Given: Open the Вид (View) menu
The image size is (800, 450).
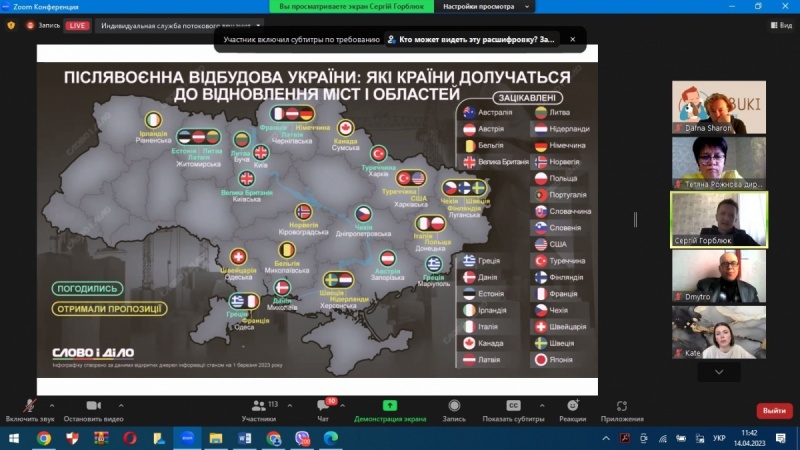Looking at the screenshot, I should [x=780, y=25].
